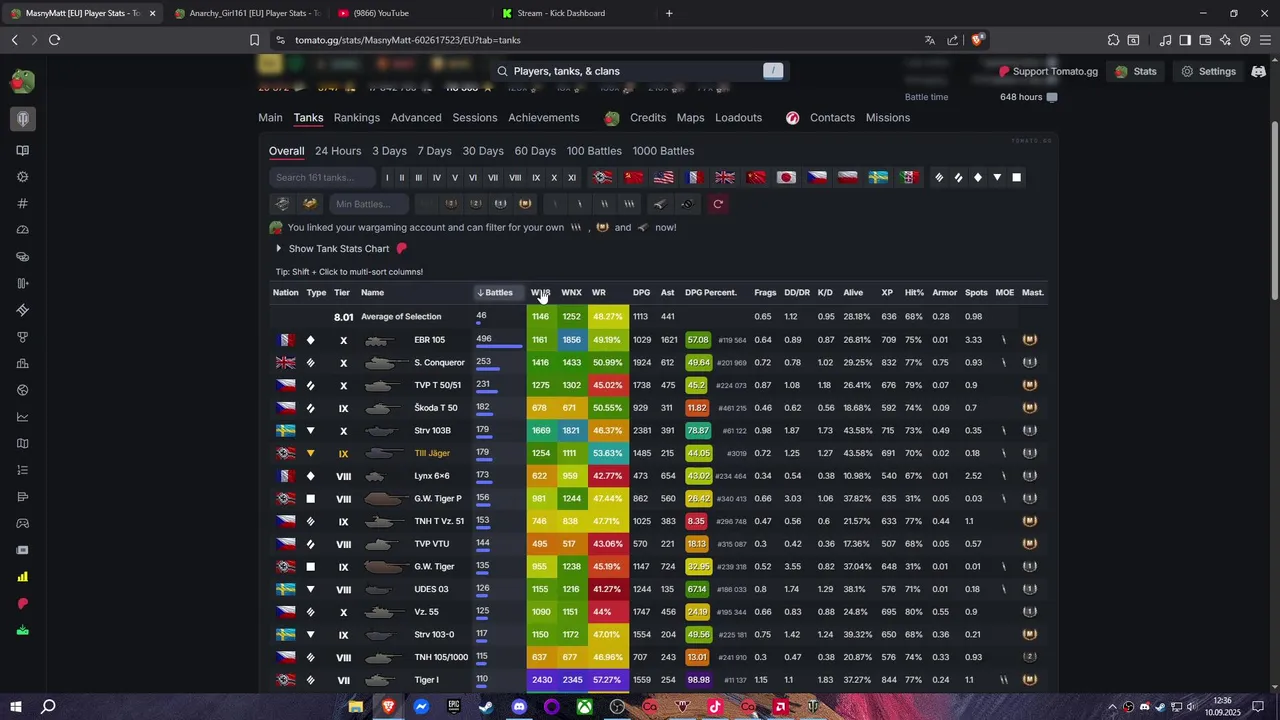Sort by Frags column header
This screenshot has width=1280, height=720.
point(765,293)
